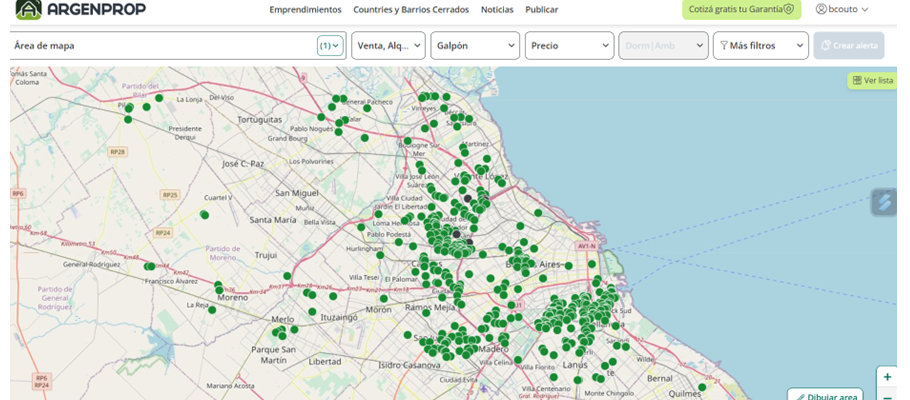
Task: Click the green marker near Cuartel V
Action: 204,215
